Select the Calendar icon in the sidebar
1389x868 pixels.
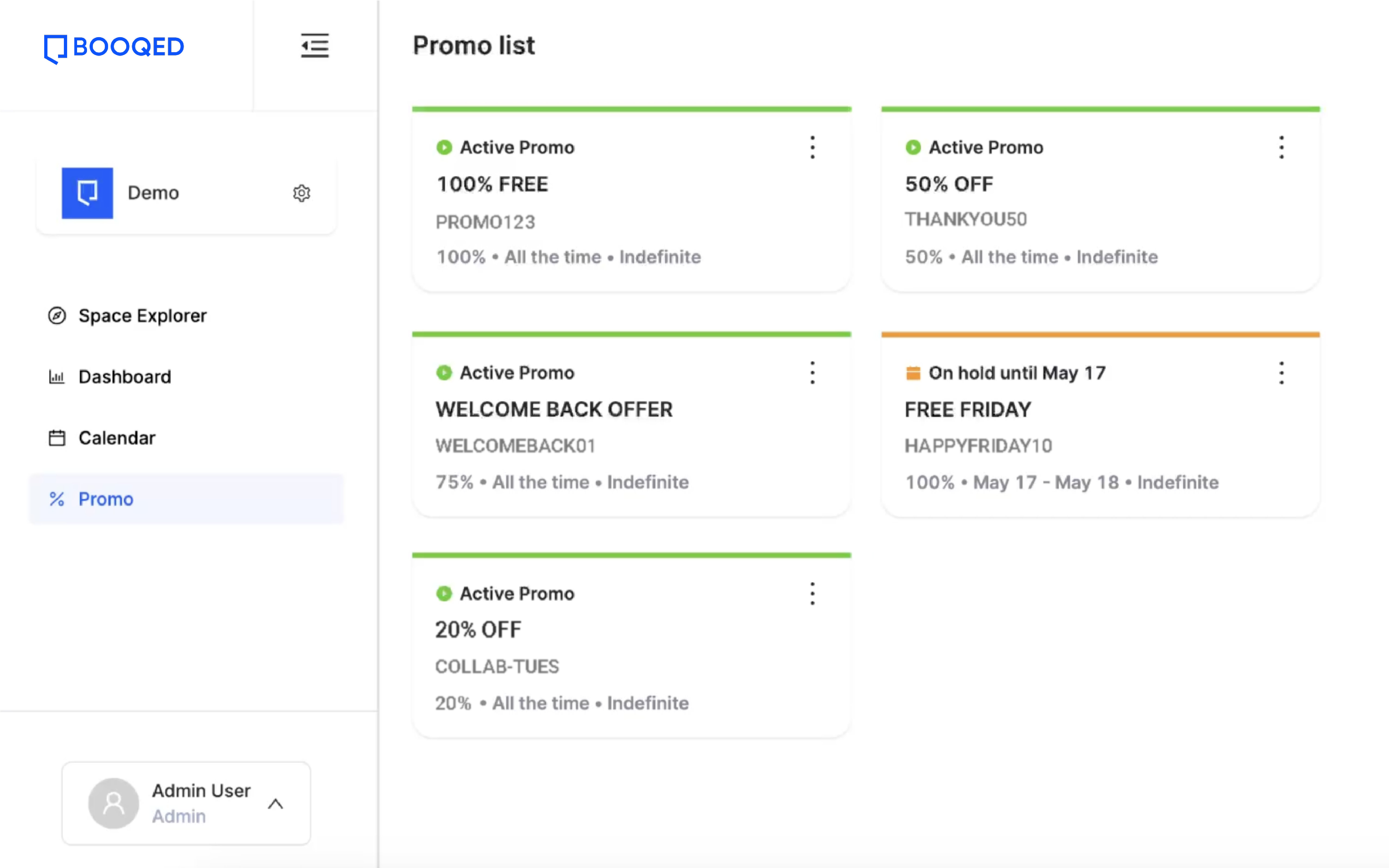[57, 437]
